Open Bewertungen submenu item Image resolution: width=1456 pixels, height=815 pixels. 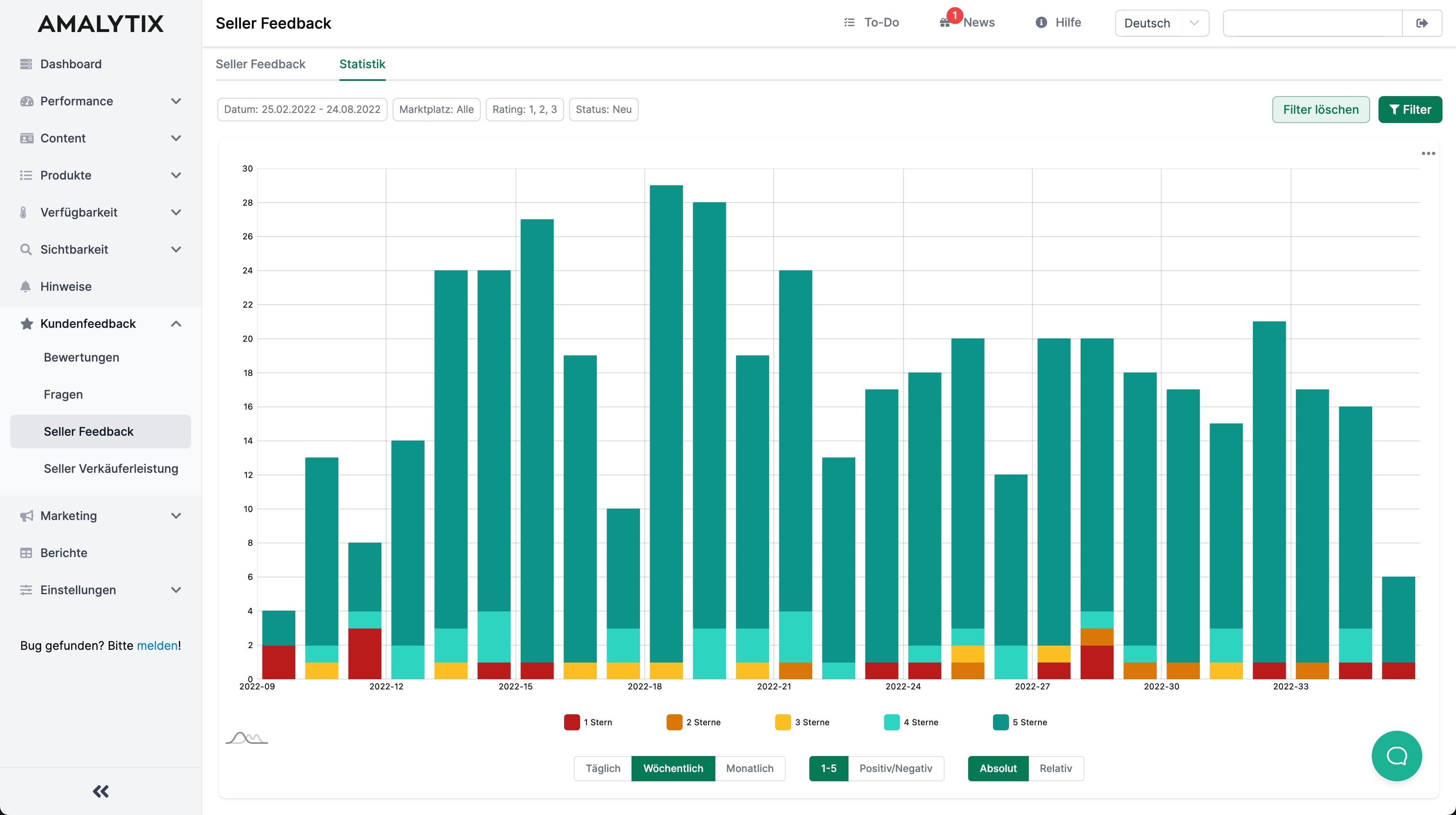point(81,357)
